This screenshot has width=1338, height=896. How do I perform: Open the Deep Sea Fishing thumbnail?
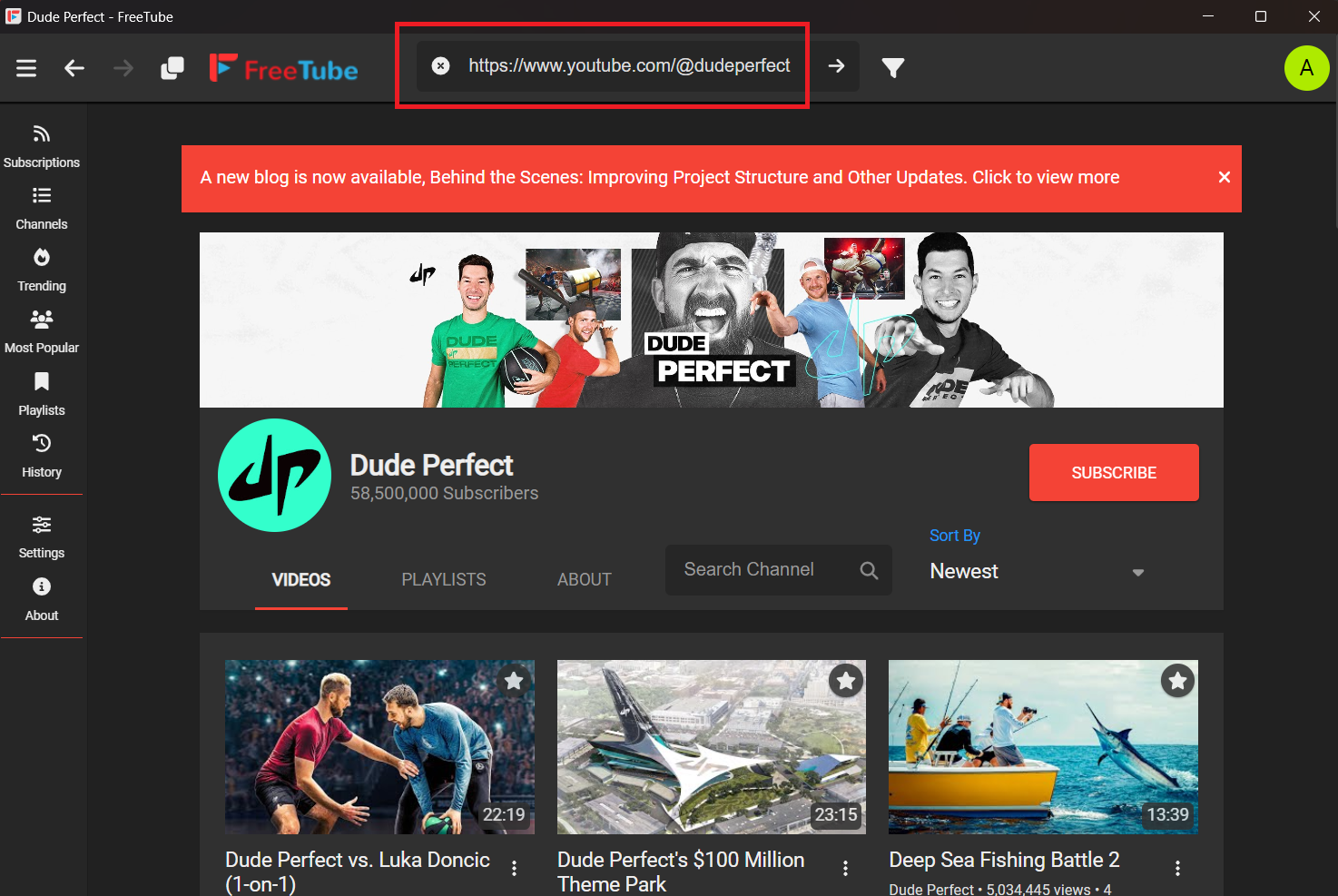point(1043,747)
